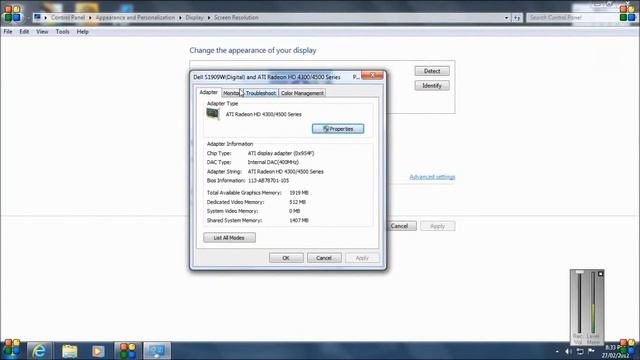Image resolution: width=640 pixels, height=360 pixels.
Task: Expand the Control Panel breadcrumb arrow
Action: pos(90,18)
